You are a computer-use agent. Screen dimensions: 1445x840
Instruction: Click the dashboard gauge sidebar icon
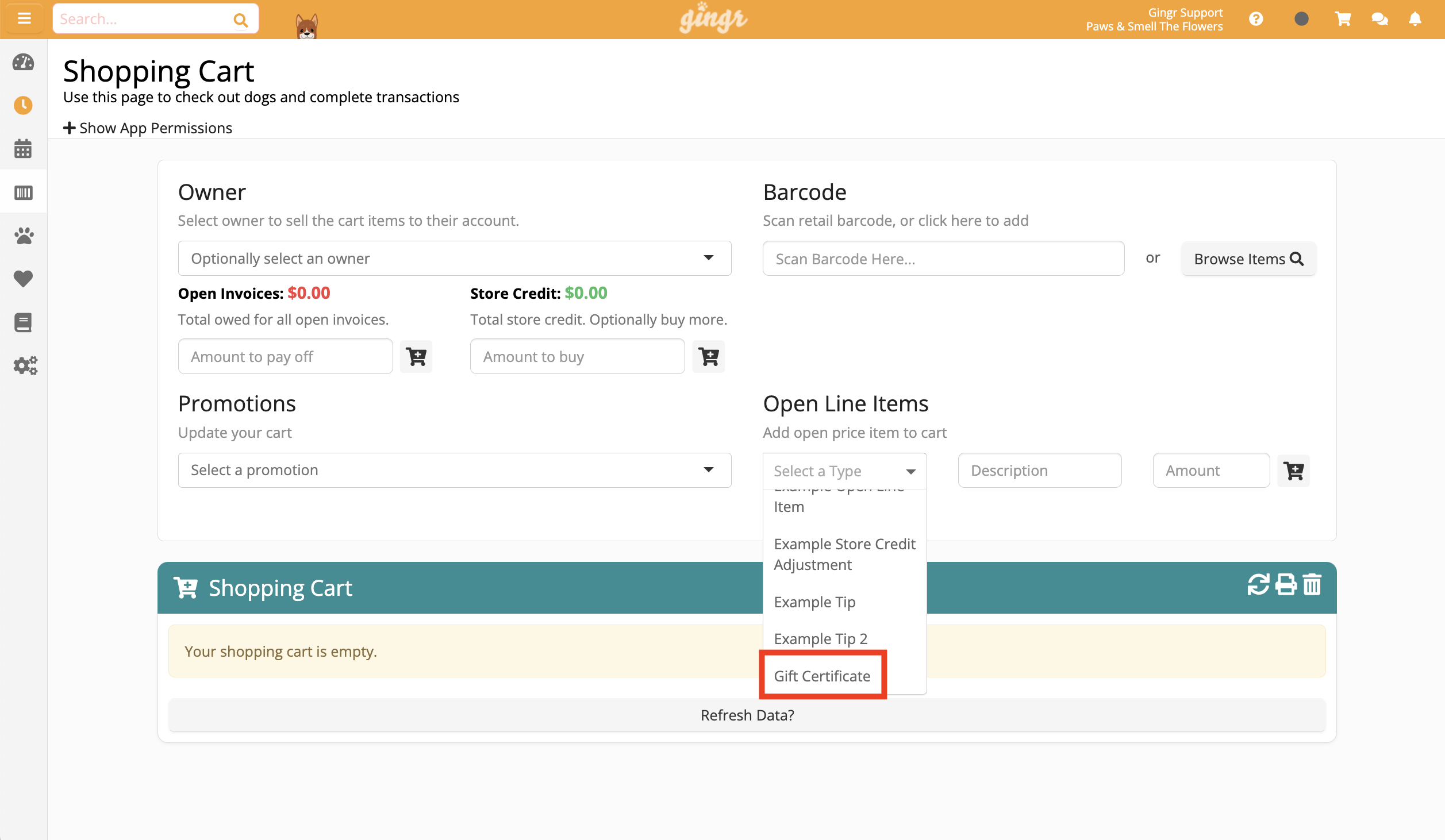point(24,62)
